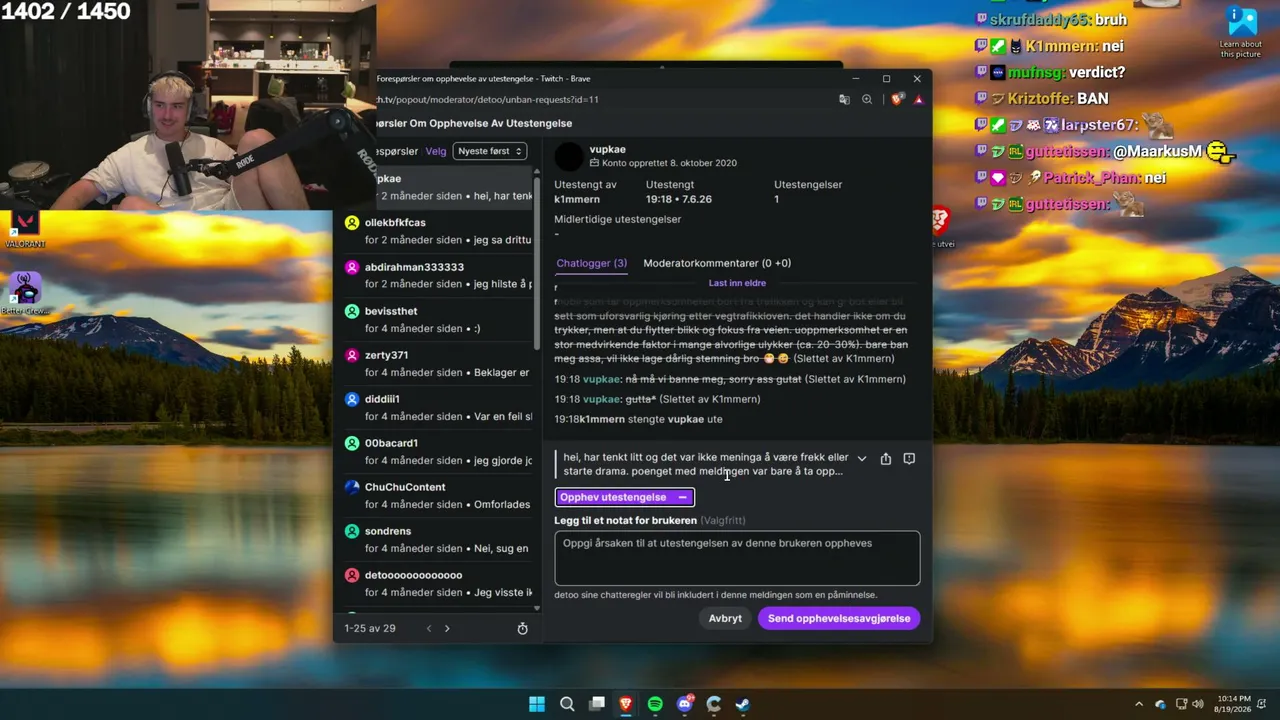Open the notification bell in system tray

click(x=1262, y=704)
